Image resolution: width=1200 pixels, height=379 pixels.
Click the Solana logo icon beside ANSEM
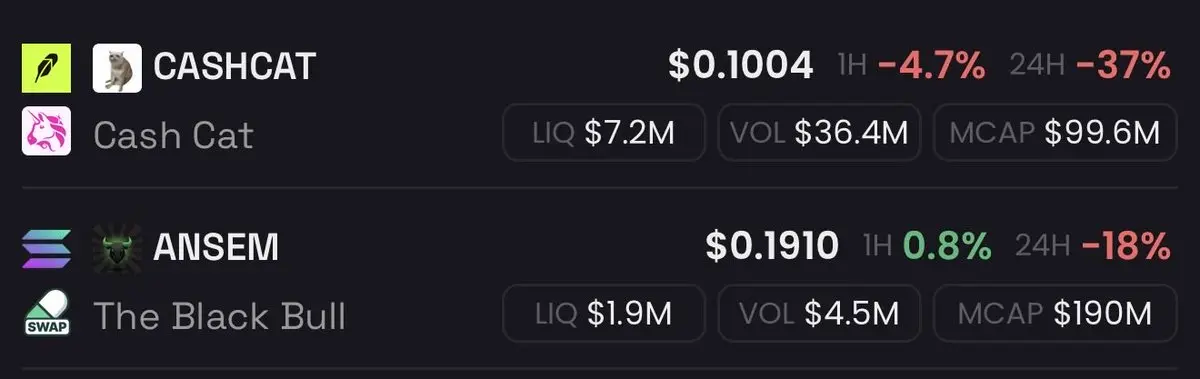tap(46, 249)
